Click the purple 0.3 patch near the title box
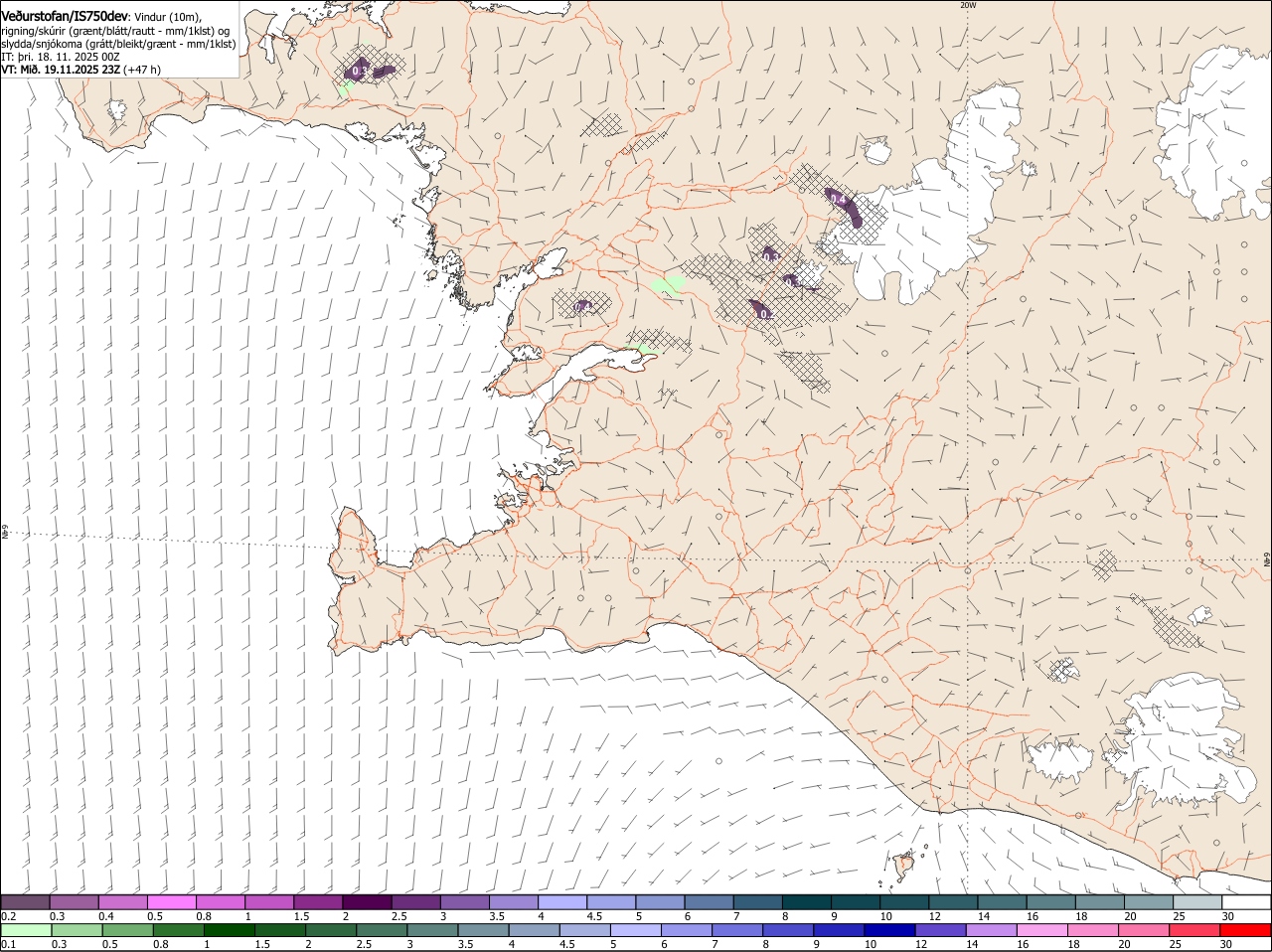1272x952 pixels. coord(358,70)
